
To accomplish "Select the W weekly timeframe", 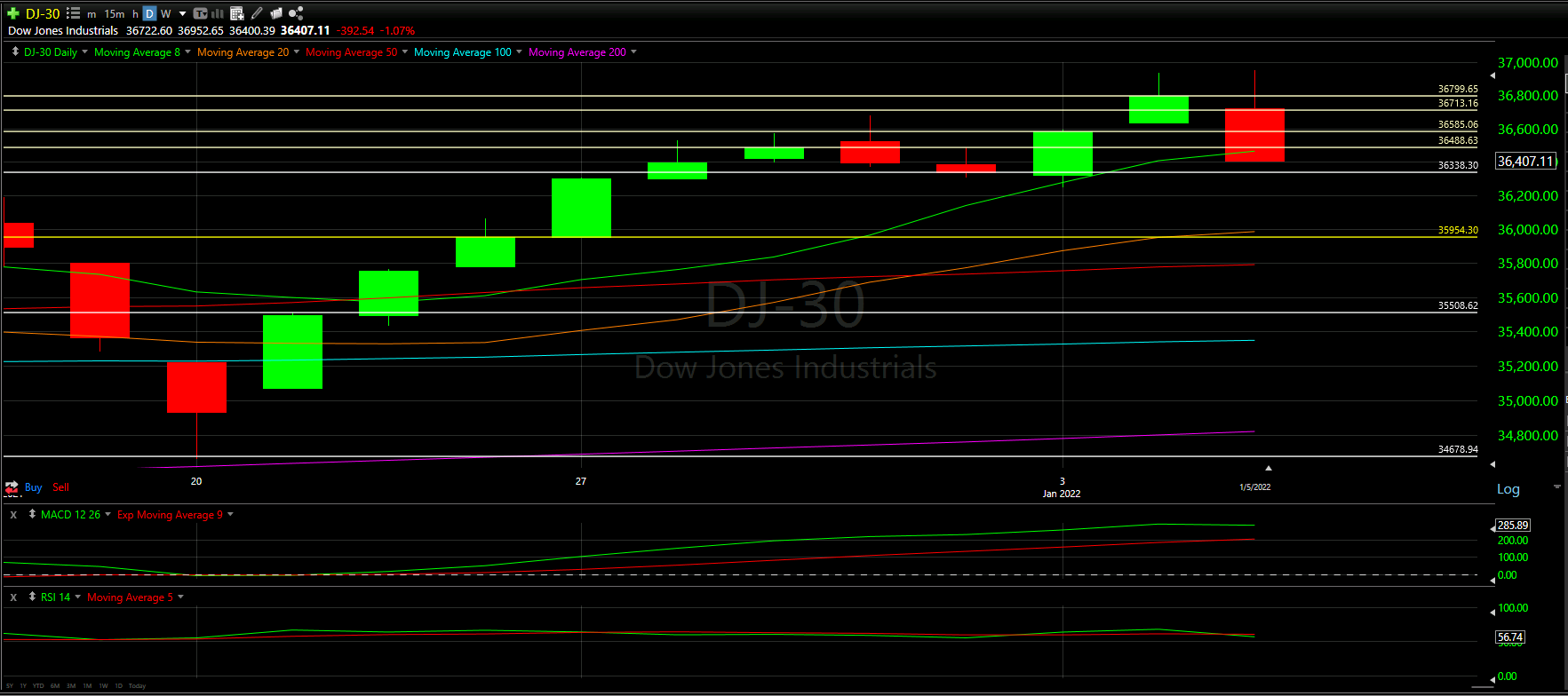I will [x=165, y=14].
